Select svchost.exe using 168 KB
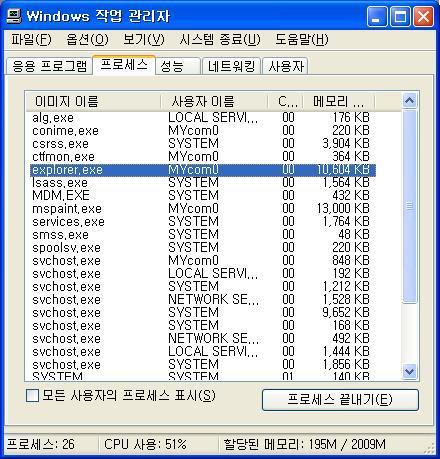This screenshot has width=440, height=459. click(203, 326)
